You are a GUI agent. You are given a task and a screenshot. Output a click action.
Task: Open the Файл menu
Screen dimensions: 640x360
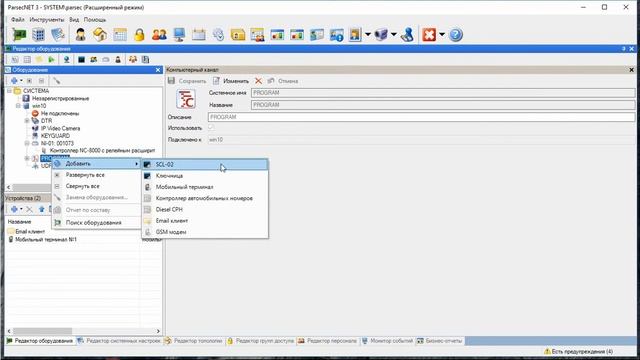[x=18, y=20]
